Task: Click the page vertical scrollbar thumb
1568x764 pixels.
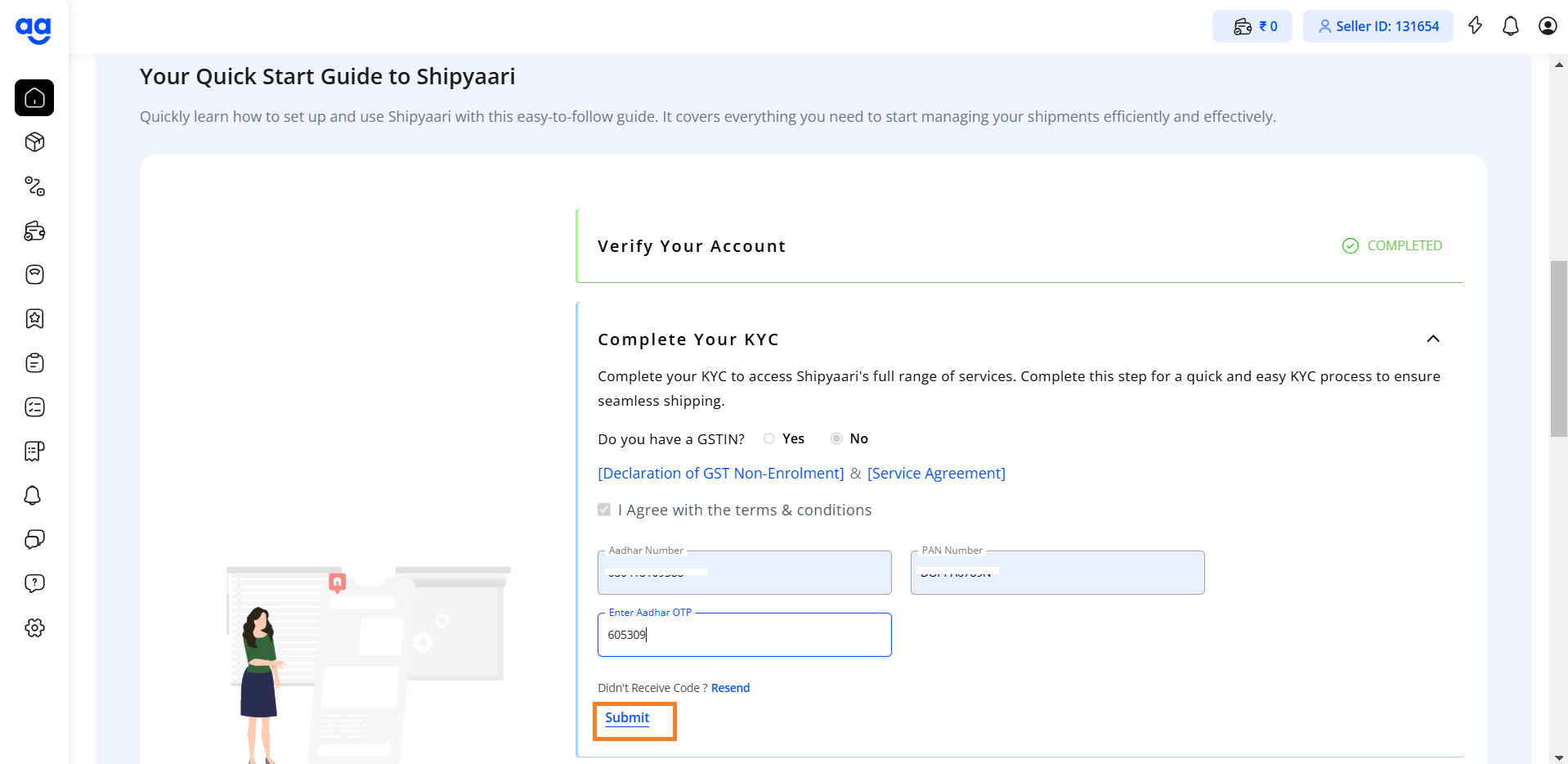Action: 1559,349
